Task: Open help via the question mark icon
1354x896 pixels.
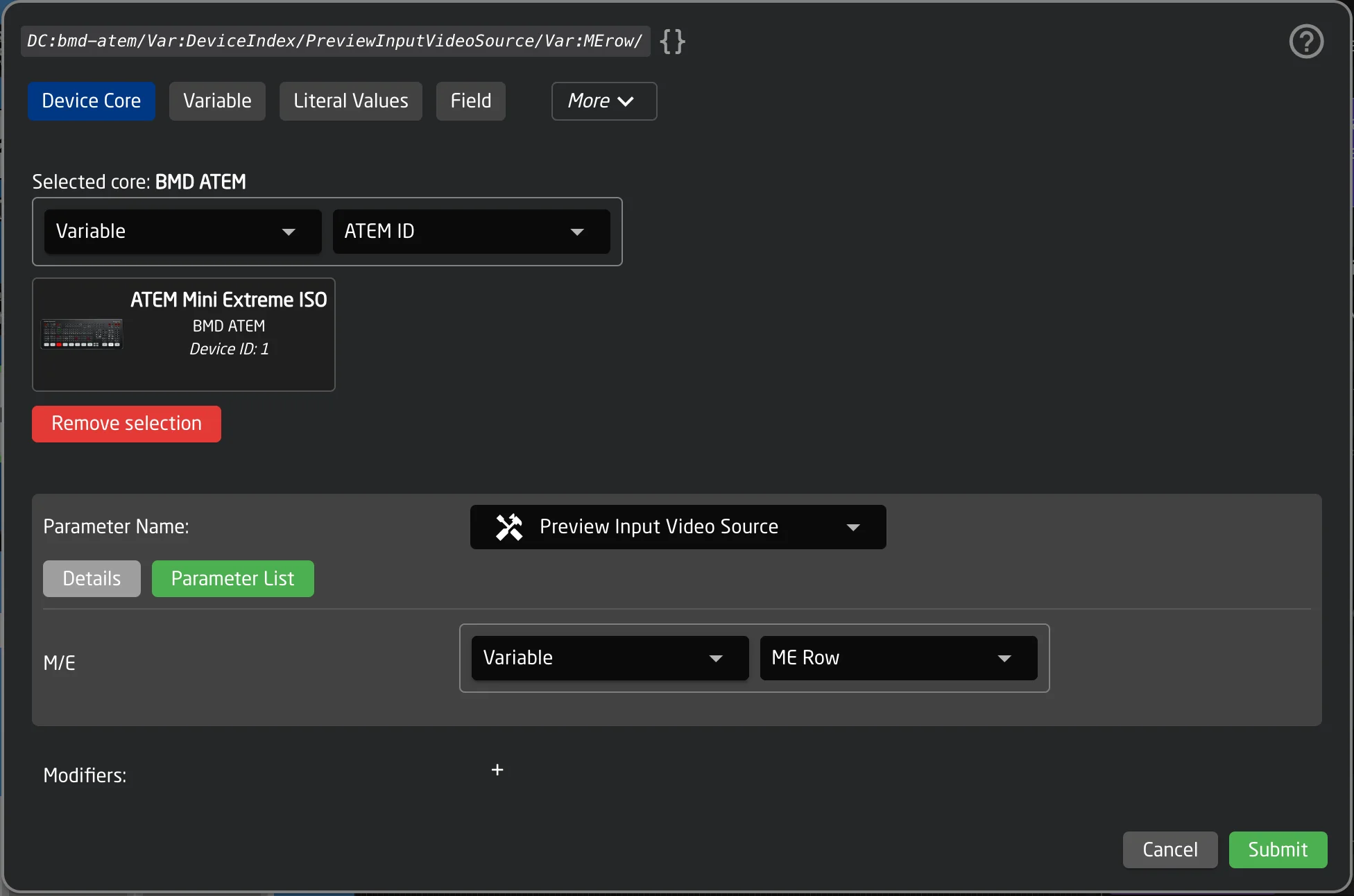Action: pos(1306,41)
